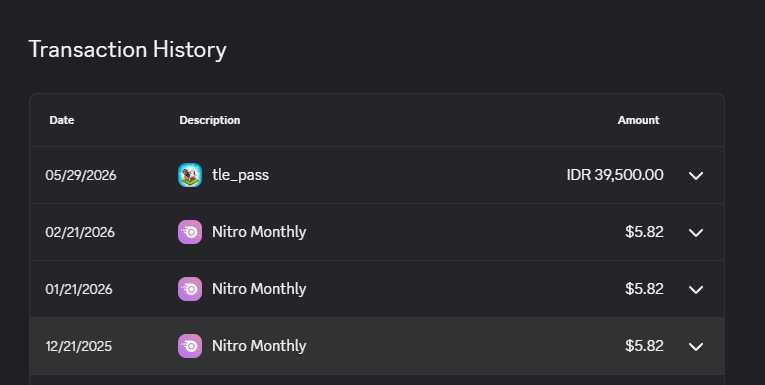Click the Amount column header
This screenshot has height=385, width=765.
638,120
